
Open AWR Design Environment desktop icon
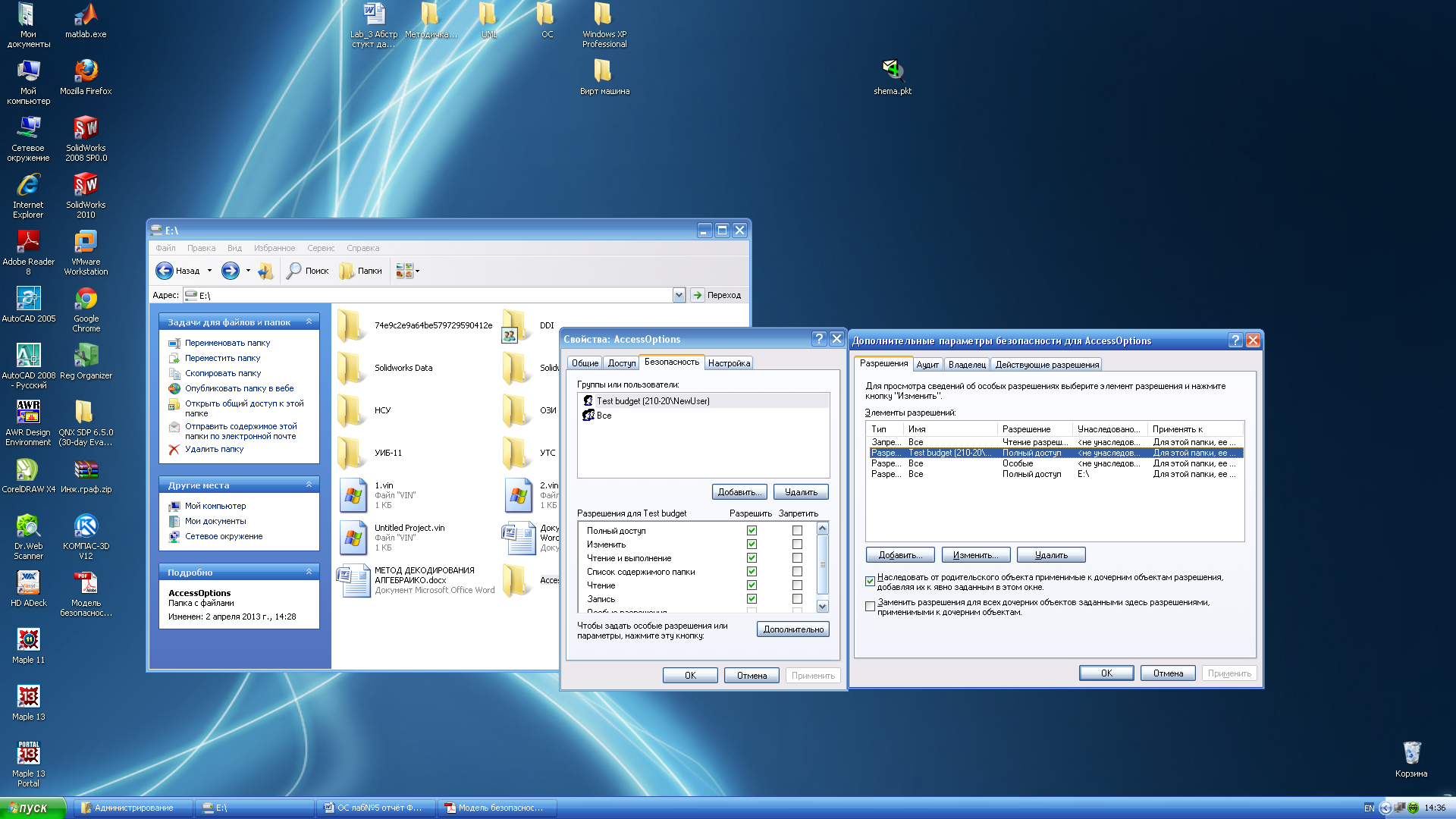28,423
